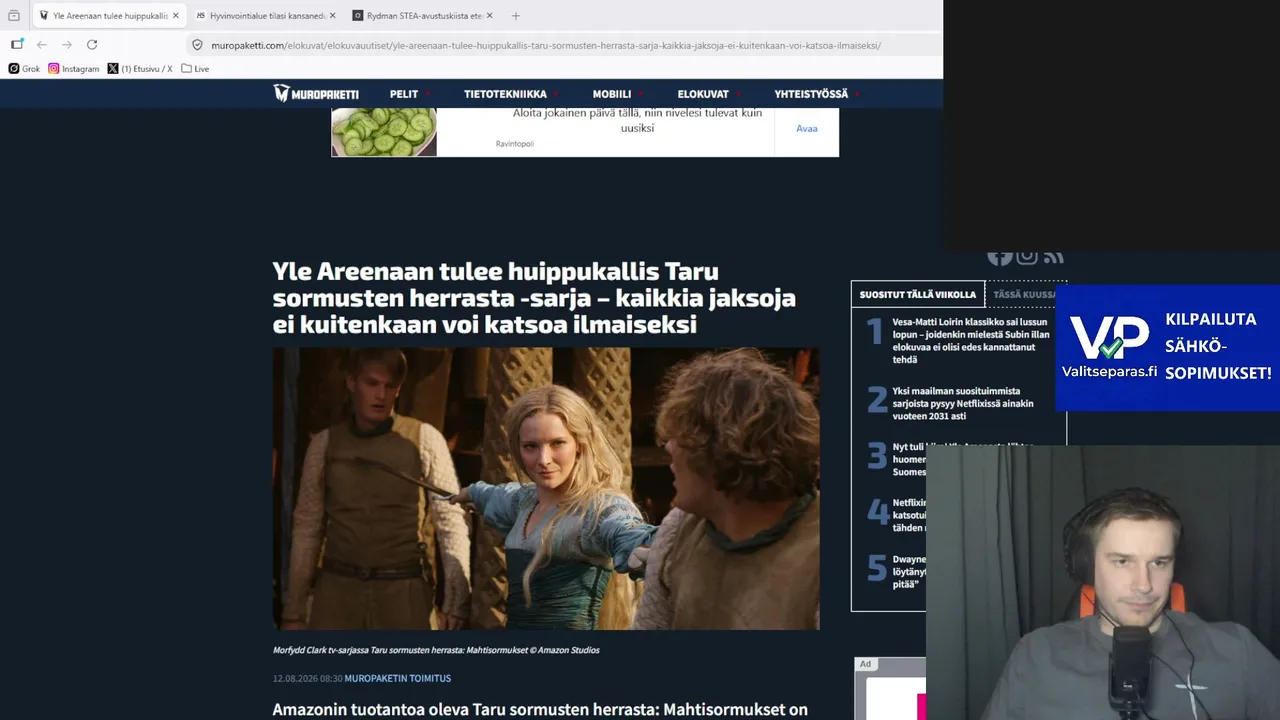
Task: Click the article date 12.08.2026 08:30
Action: (308, 678)
